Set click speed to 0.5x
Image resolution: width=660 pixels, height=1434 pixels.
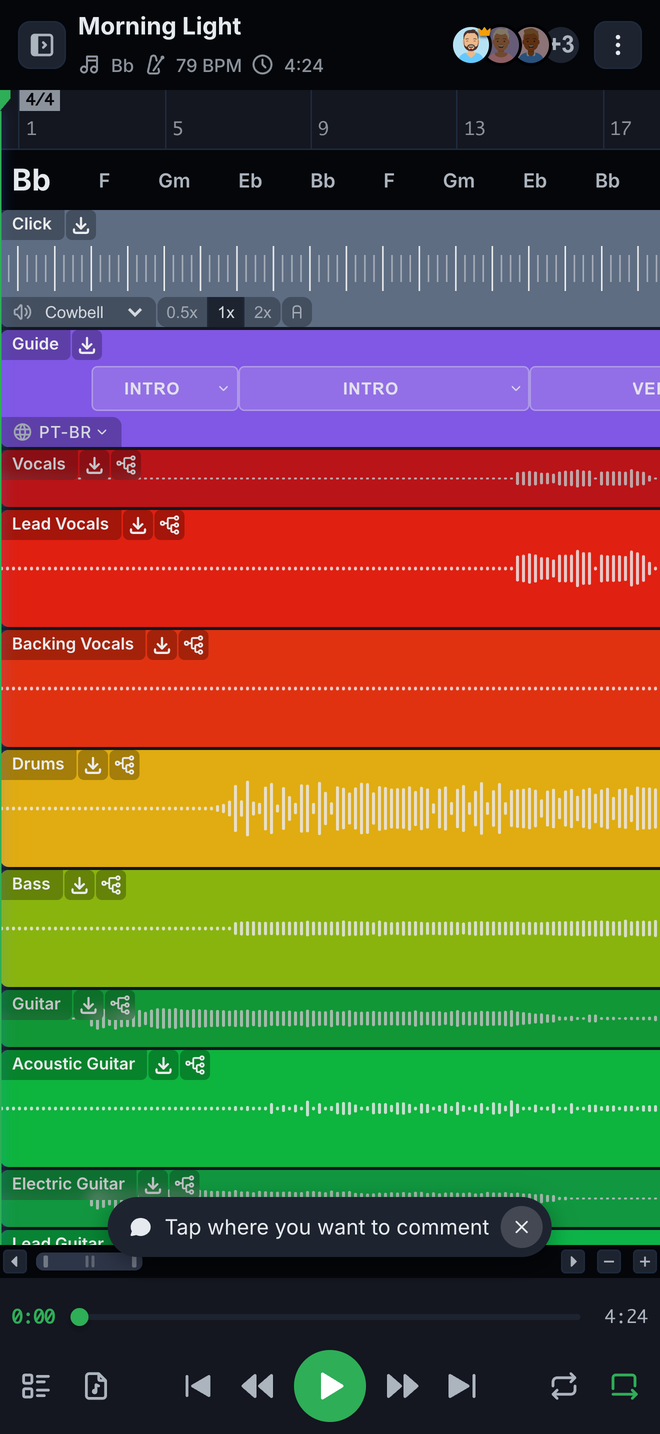[x=182, y=313]
